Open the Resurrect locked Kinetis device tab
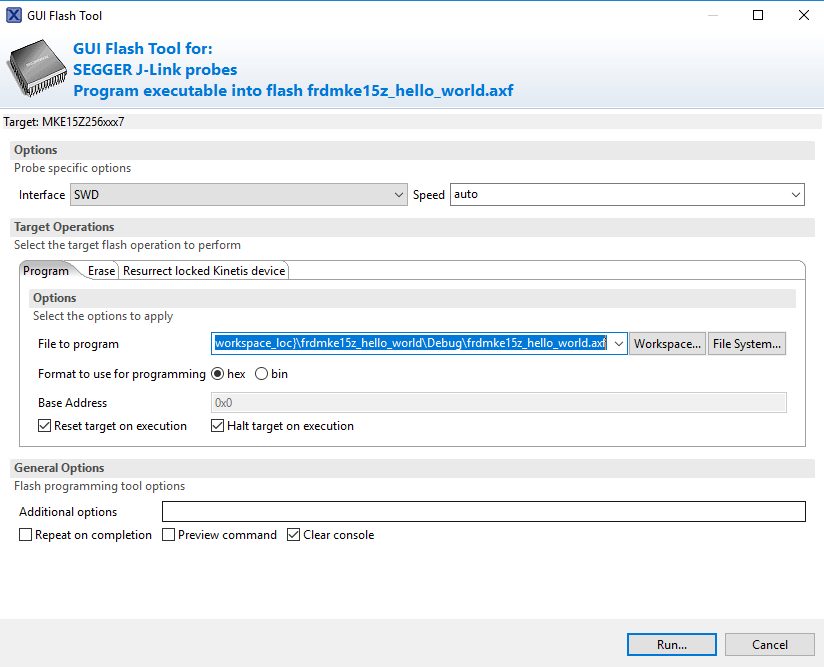The width and height of the screenshot is (824, 667). pos(204,271)
